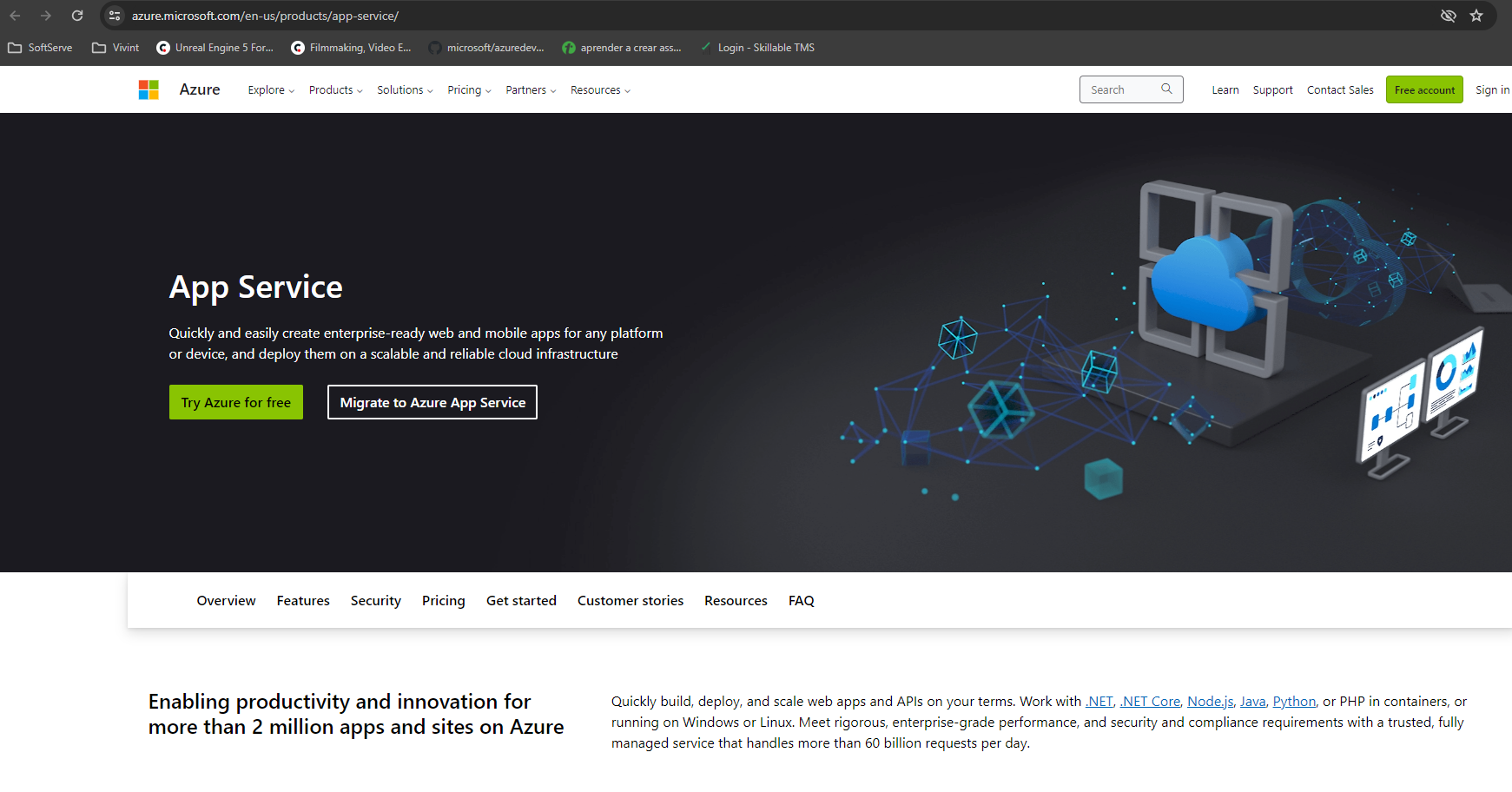Open the Support link
The image size is (1512, 792).
point(1272,90)
